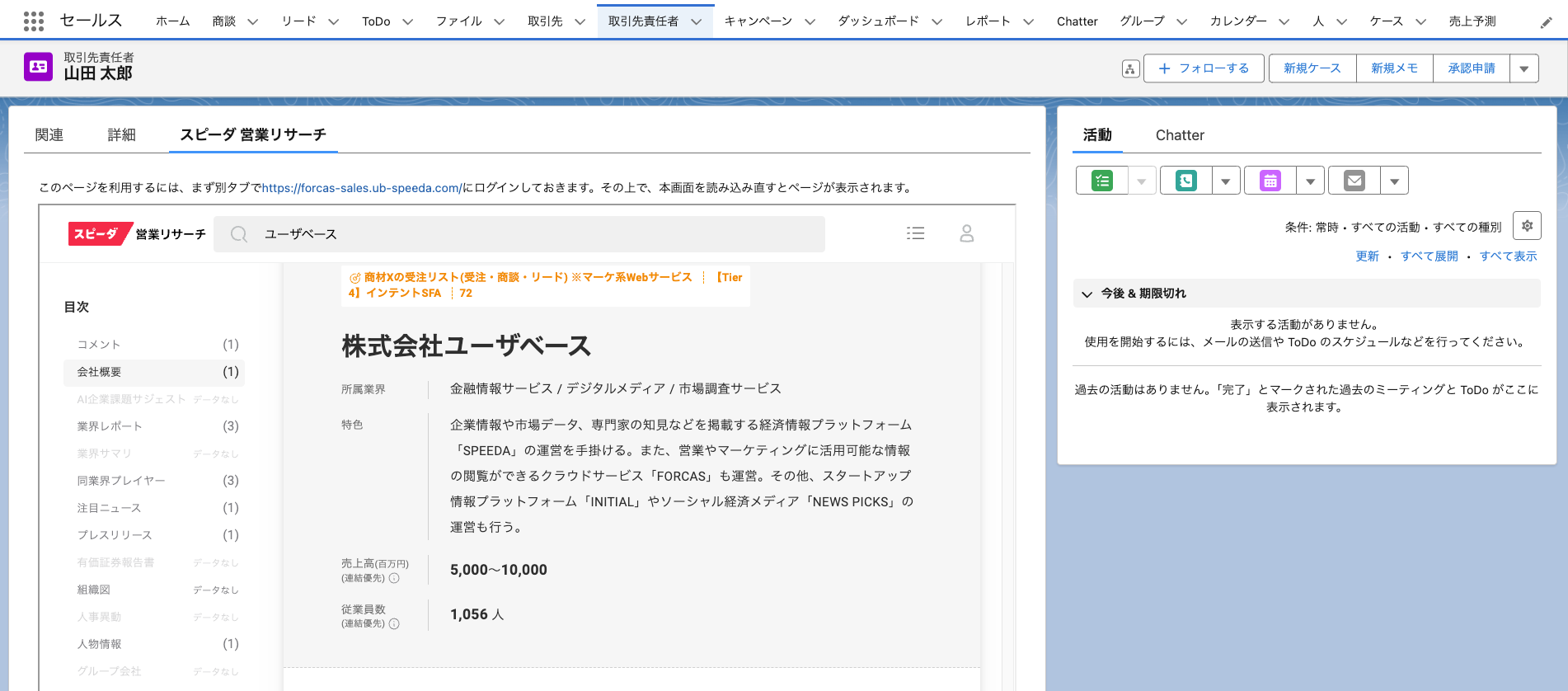Expand the ToDo navigation dropdown
Viewport: 1568px width, 691px height.
point(408,21)
